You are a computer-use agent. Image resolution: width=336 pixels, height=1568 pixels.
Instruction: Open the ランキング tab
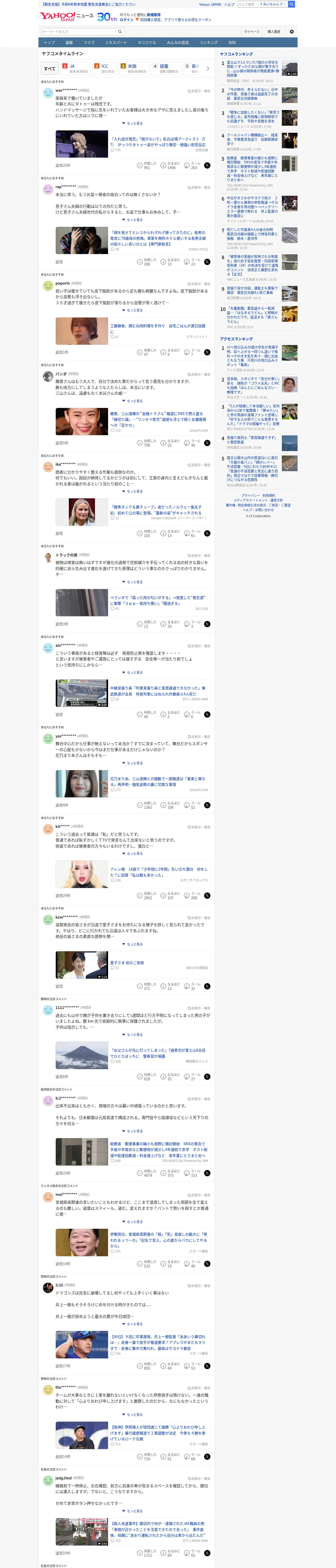[x=209, y=43]
